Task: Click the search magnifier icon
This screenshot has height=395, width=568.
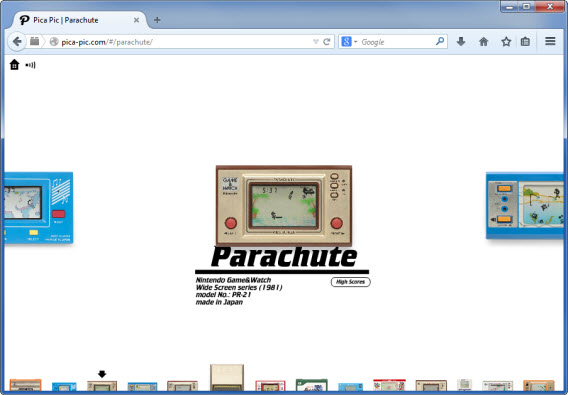Action: pyautogui.click(x=440, y=41)
